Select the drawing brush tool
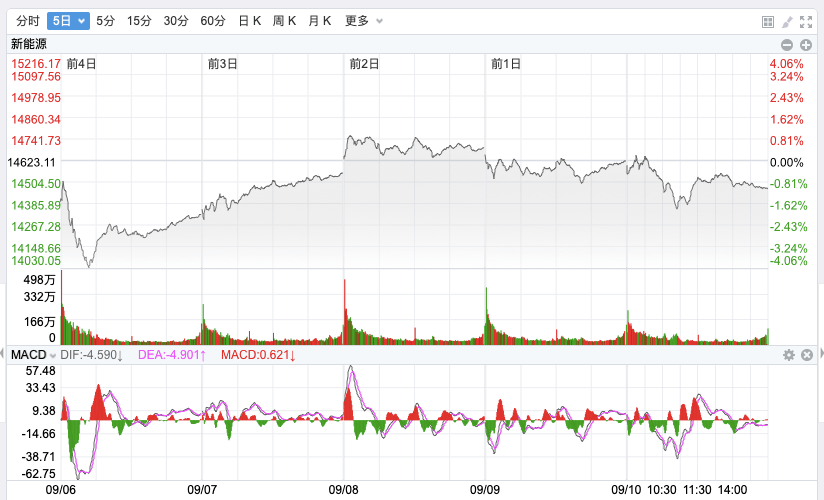824x500 pixels. click(x=787, y=21)
